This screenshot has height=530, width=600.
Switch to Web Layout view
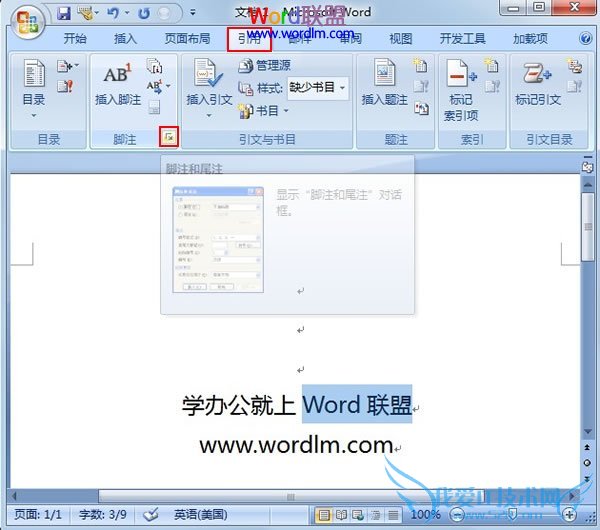(358, 515)
